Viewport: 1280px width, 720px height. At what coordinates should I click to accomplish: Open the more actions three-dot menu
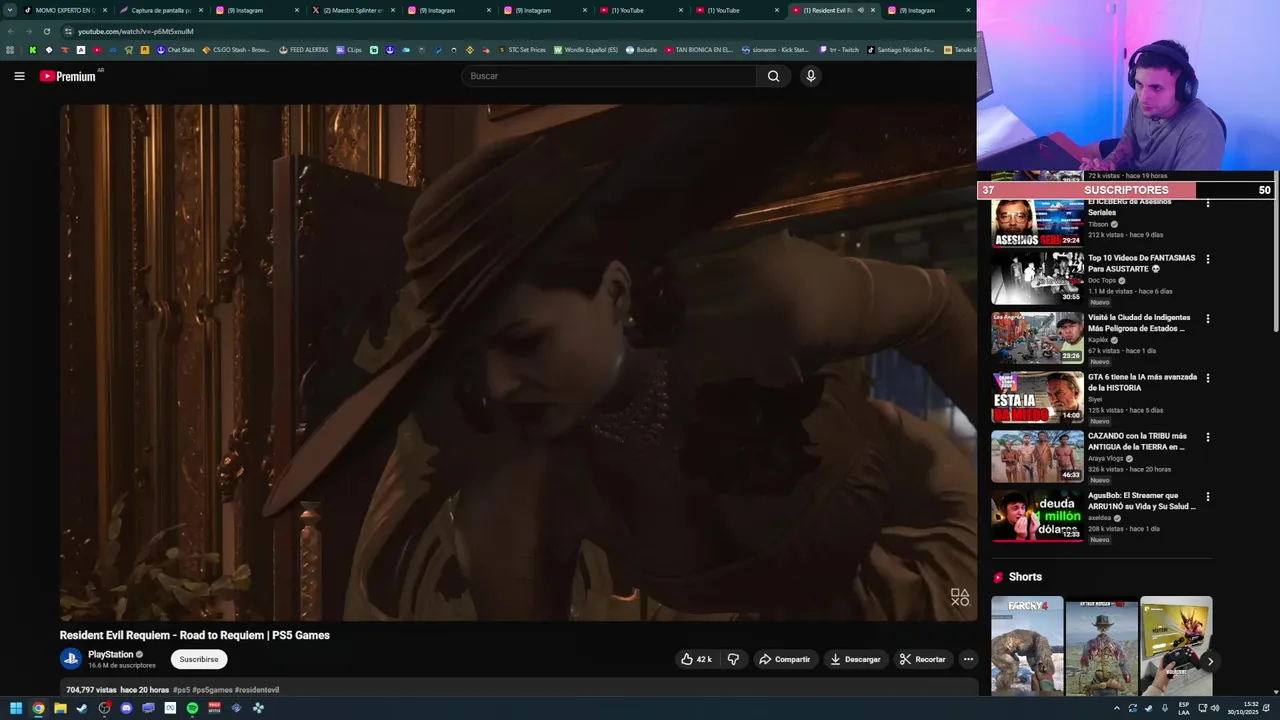click(968, 659)
